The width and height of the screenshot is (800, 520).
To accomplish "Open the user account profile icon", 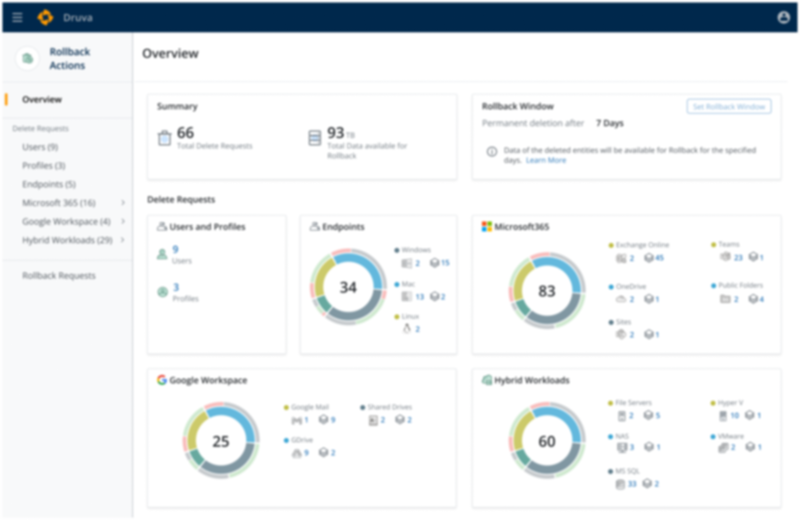I will [x=784, y=17].
